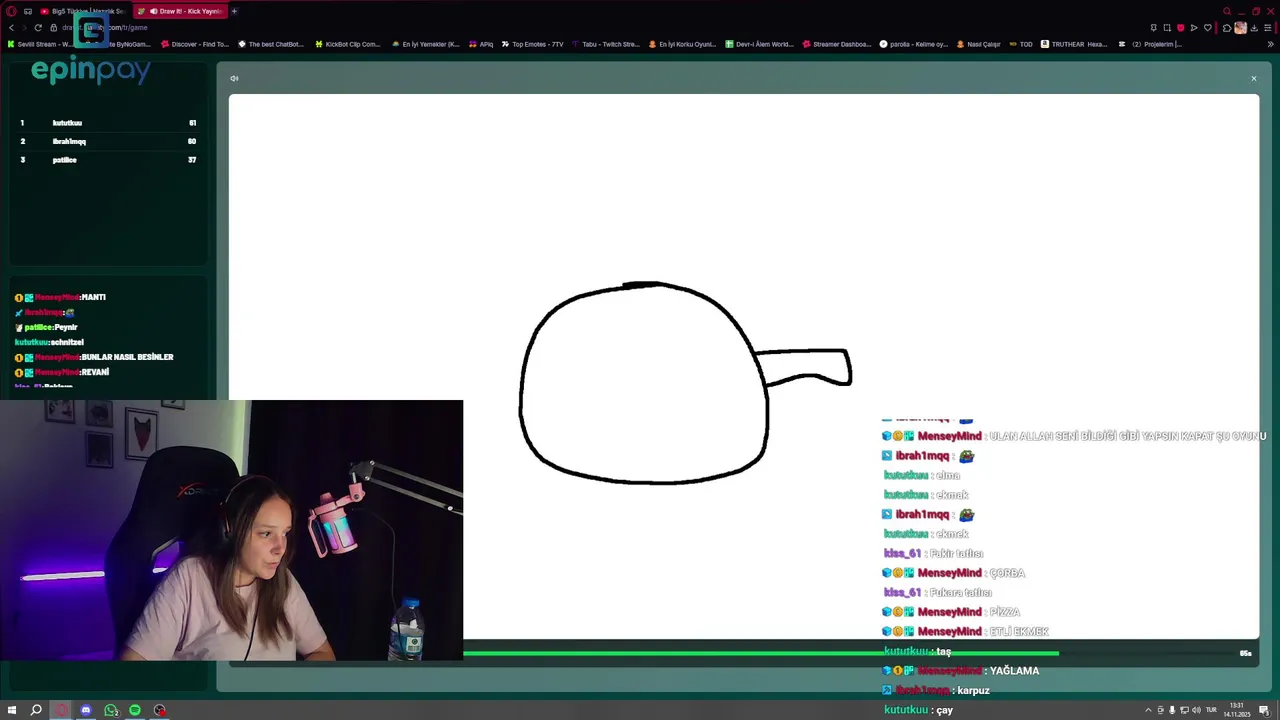The image size is (1280, 720).
Task: Click MenseyMind MANTI chat message
Action: pos(60,297)
